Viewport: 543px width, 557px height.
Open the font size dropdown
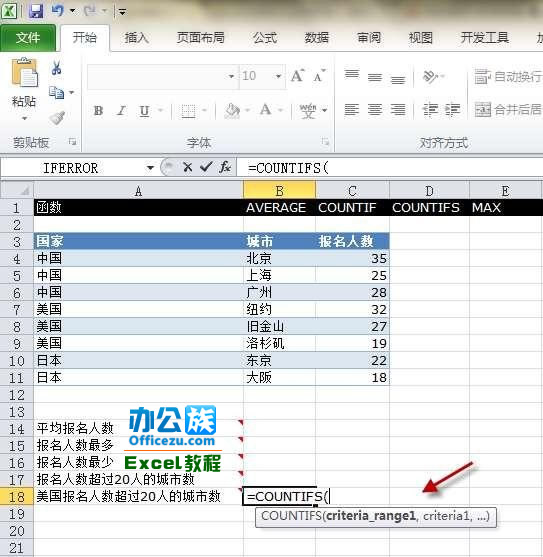coord(278,76)
